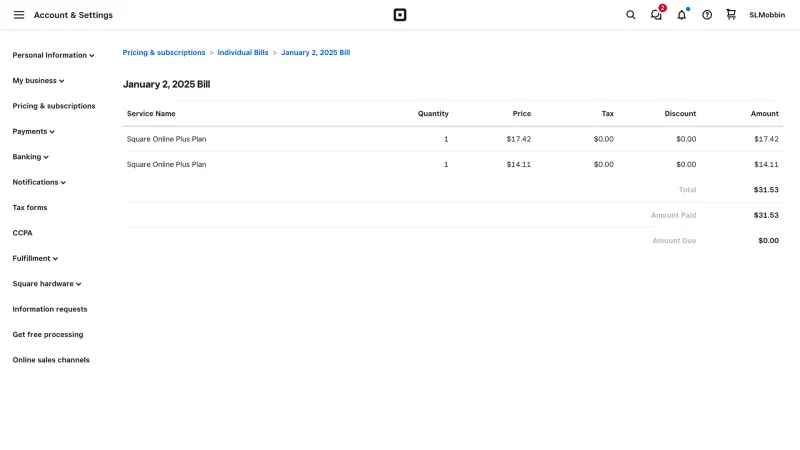Click the $17.42 price cell
Screen dimensions: 800x450
[x=518, y=139]
